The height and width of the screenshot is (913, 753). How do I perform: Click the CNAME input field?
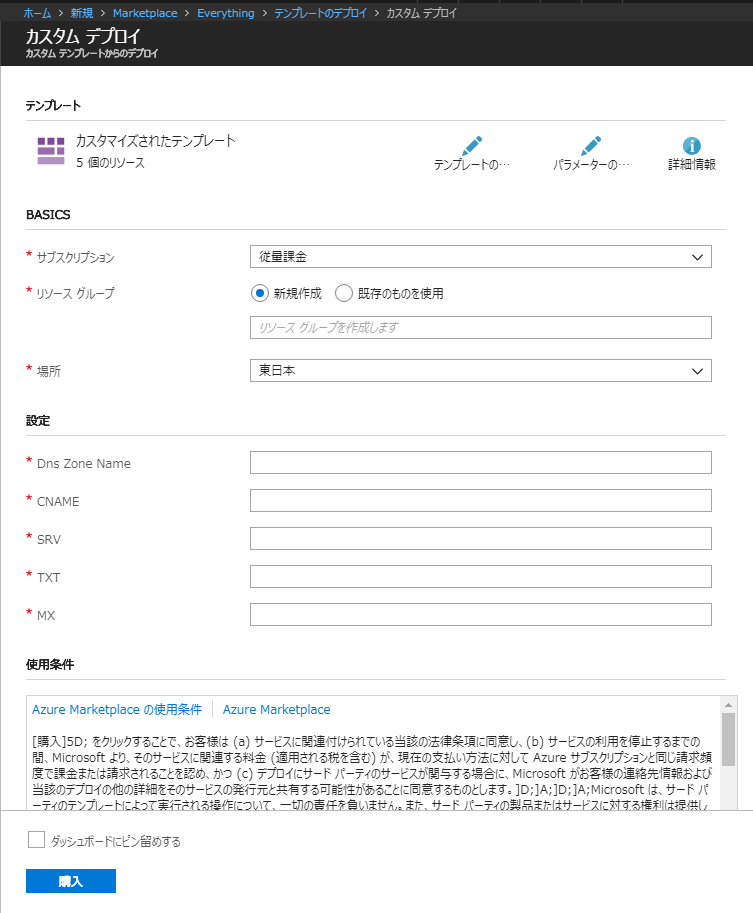point(480,501)
